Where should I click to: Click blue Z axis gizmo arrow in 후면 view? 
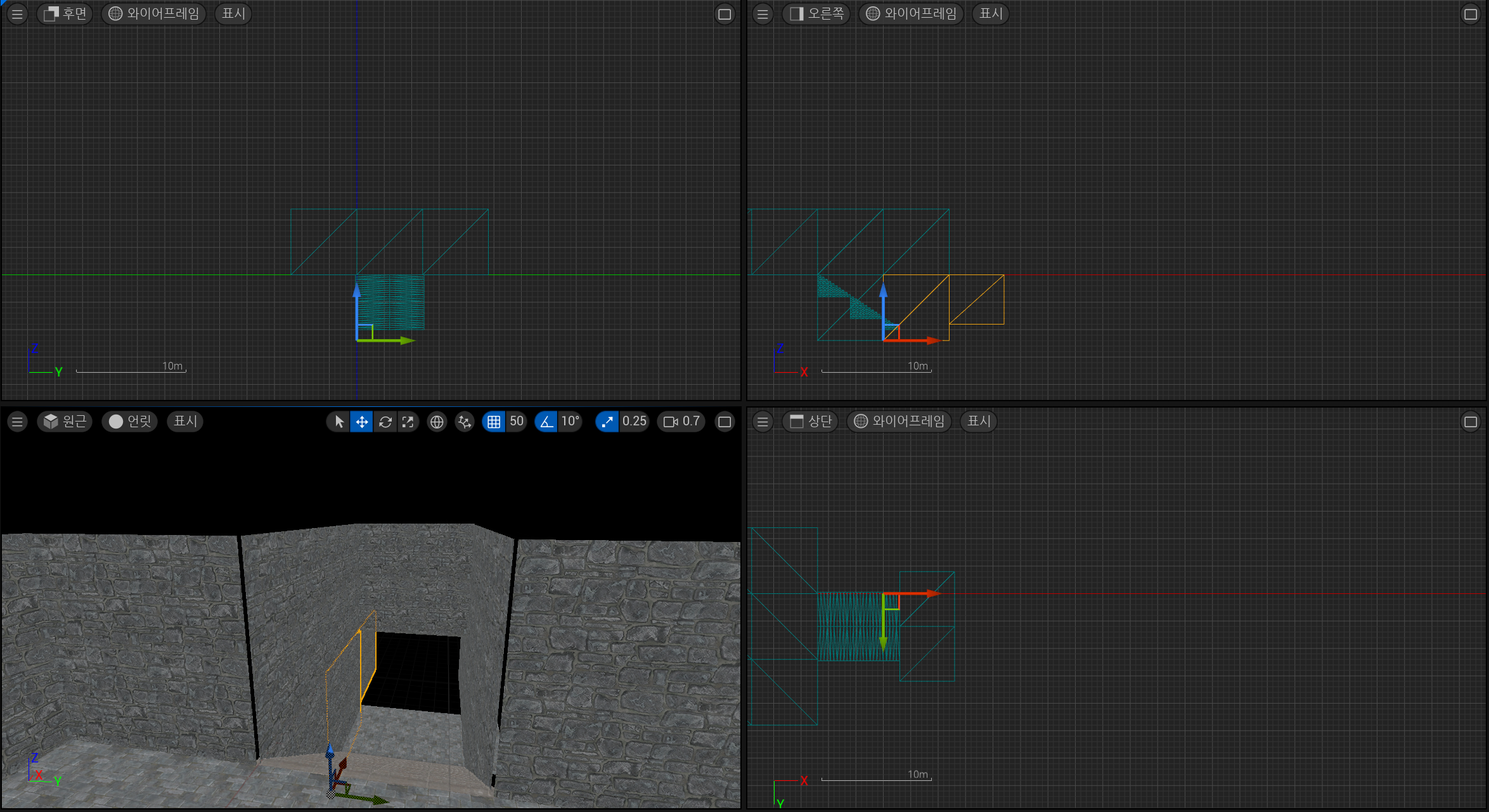357,298
